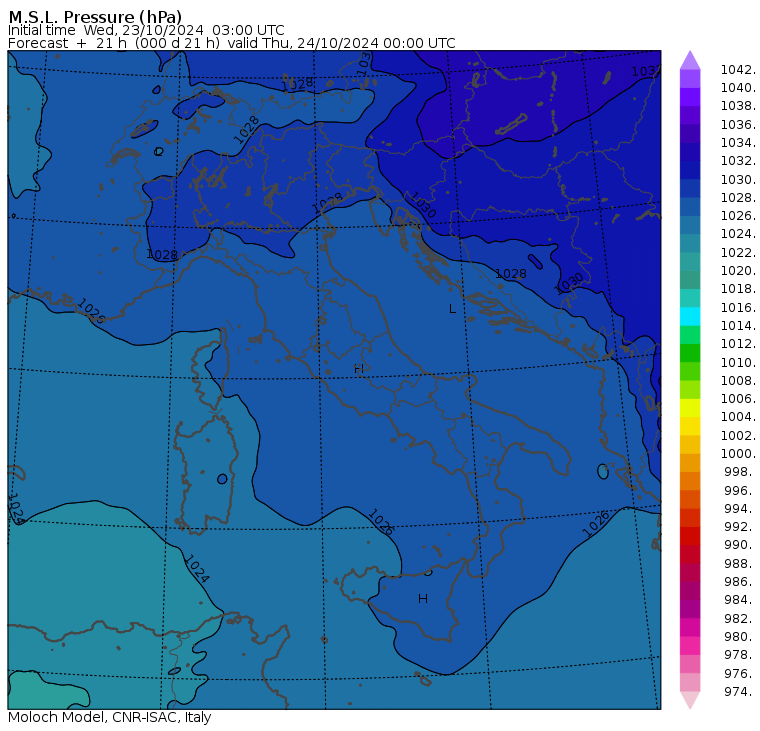The image size is (760, 731).
Task: Pick the cyan legend swatch between 1014 and 1016
Action: tap(690, 317)
